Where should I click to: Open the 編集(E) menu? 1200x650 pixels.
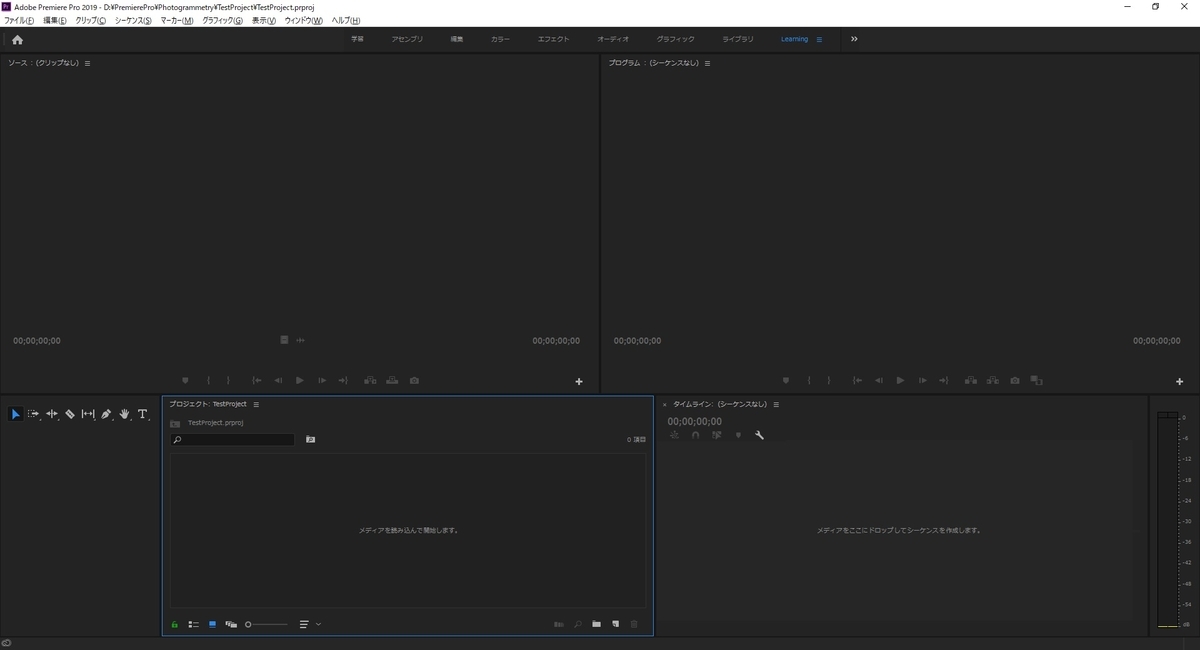(55, 20)
